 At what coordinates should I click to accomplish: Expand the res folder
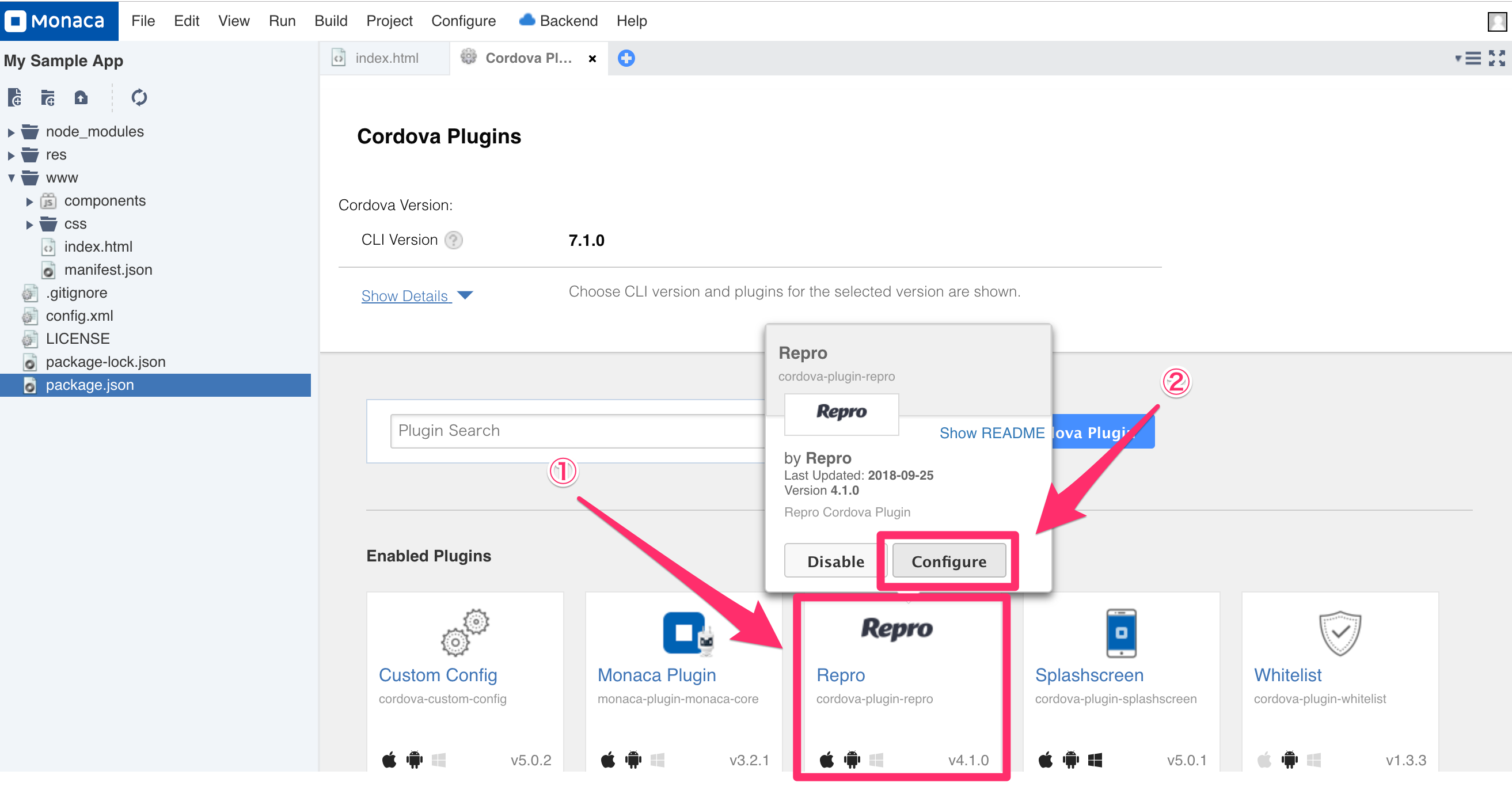(10, 155)
